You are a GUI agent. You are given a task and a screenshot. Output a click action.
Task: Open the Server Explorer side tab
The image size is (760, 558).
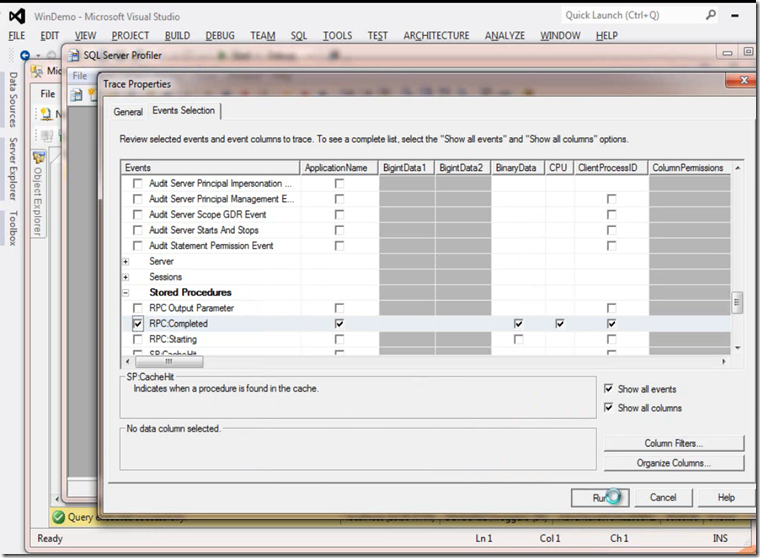[13, 169]
